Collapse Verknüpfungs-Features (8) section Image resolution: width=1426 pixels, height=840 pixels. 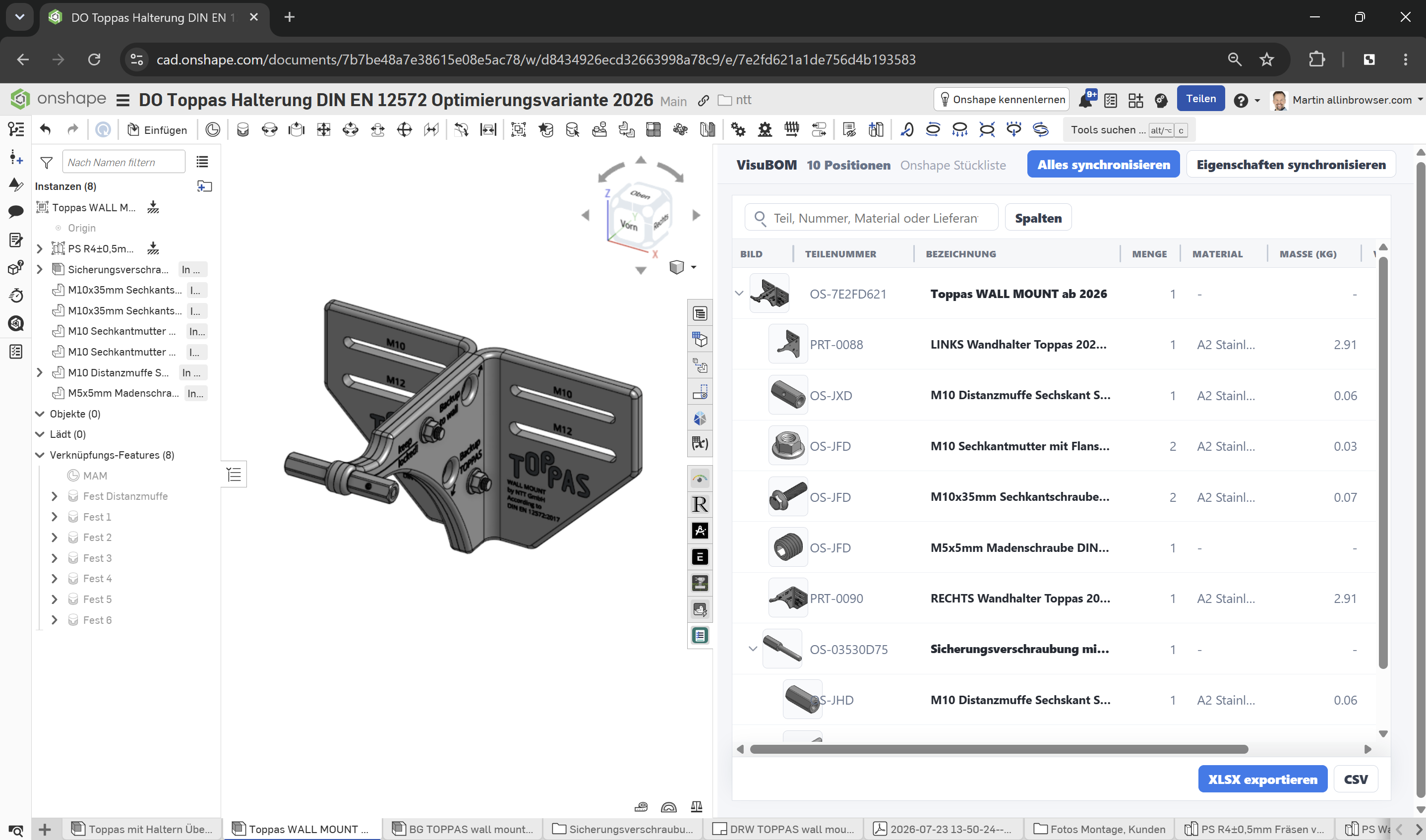tap(40, 455)
